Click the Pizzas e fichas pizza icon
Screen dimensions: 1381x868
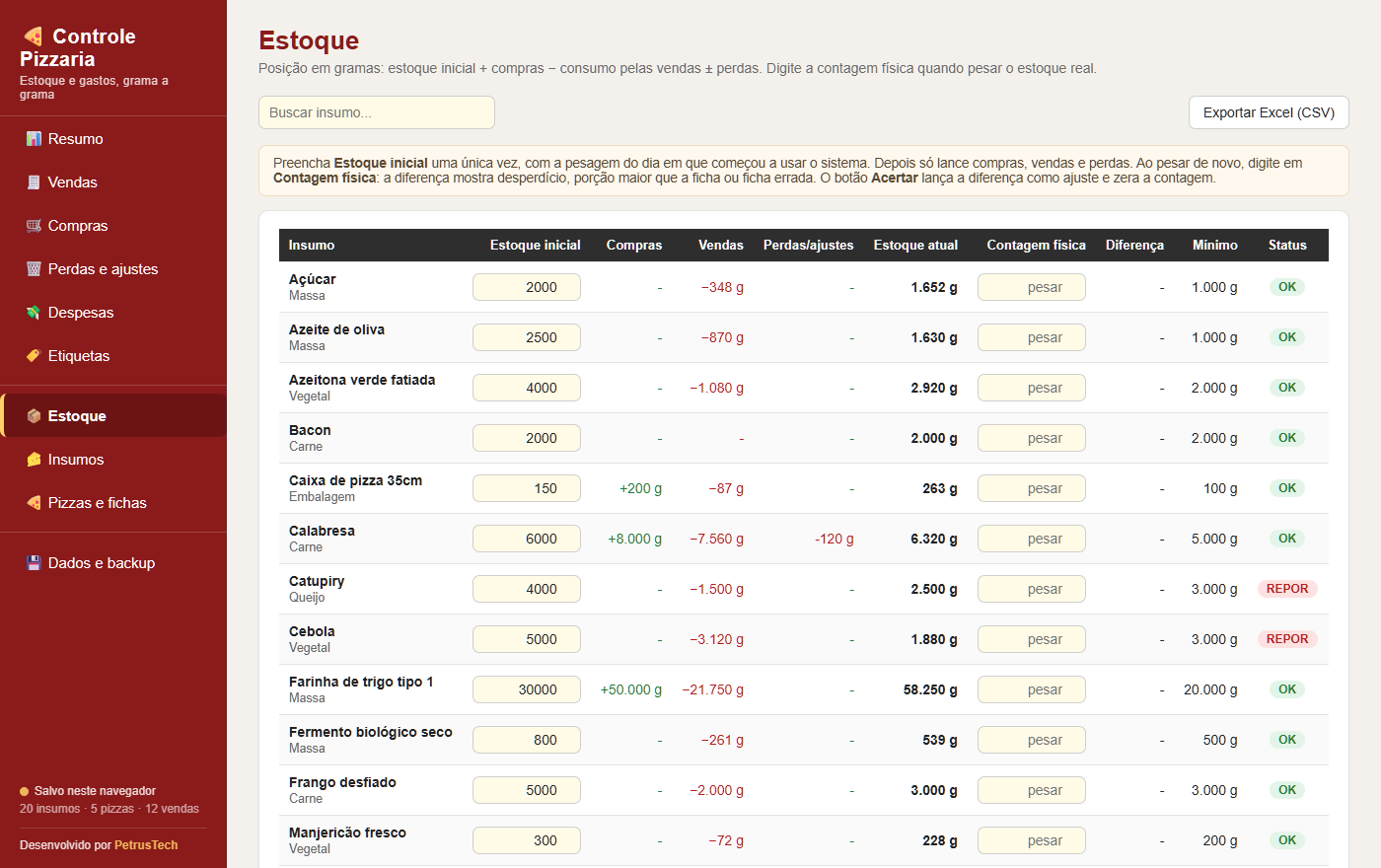pos(34,503)
